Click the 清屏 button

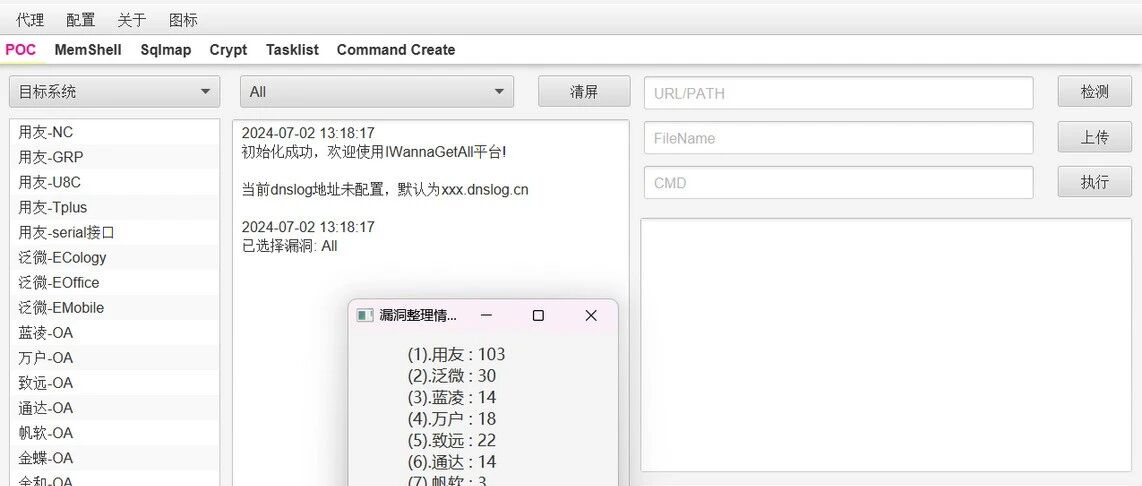pos(584,92)
